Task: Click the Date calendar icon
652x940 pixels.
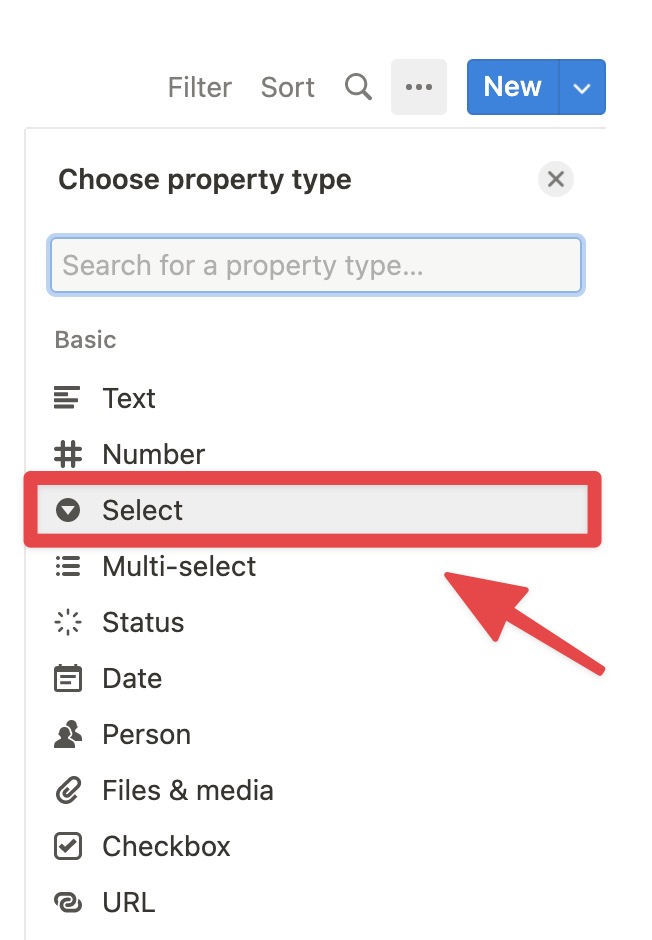Action: [x=68, y=678]
